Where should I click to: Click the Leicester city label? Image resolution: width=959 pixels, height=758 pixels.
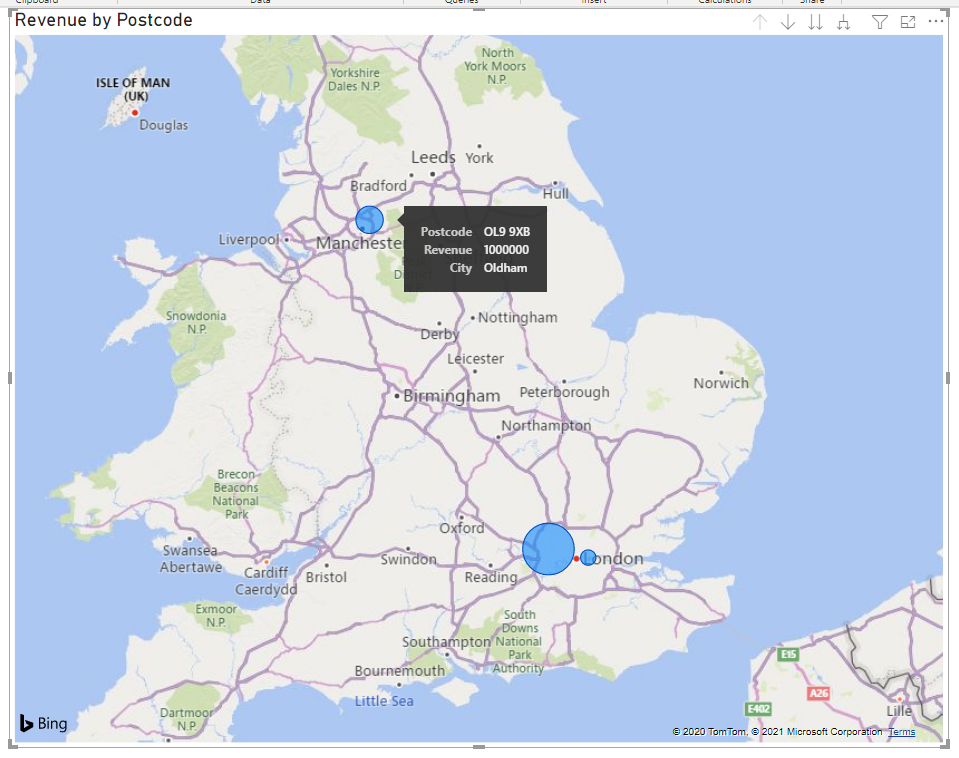pyautogui.click(x=475, y=359)
